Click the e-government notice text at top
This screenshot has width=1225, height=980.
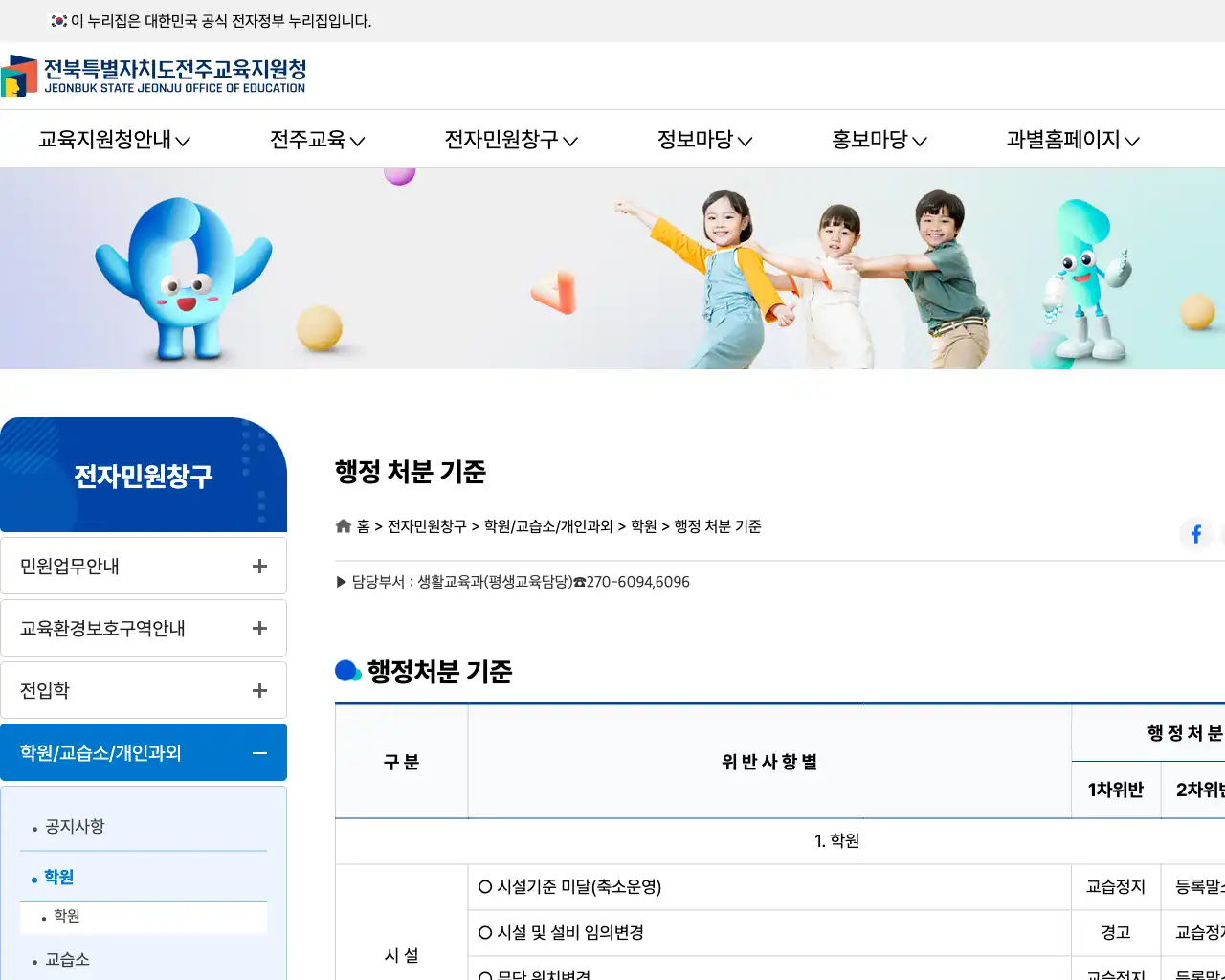click(x=221, y=21)
